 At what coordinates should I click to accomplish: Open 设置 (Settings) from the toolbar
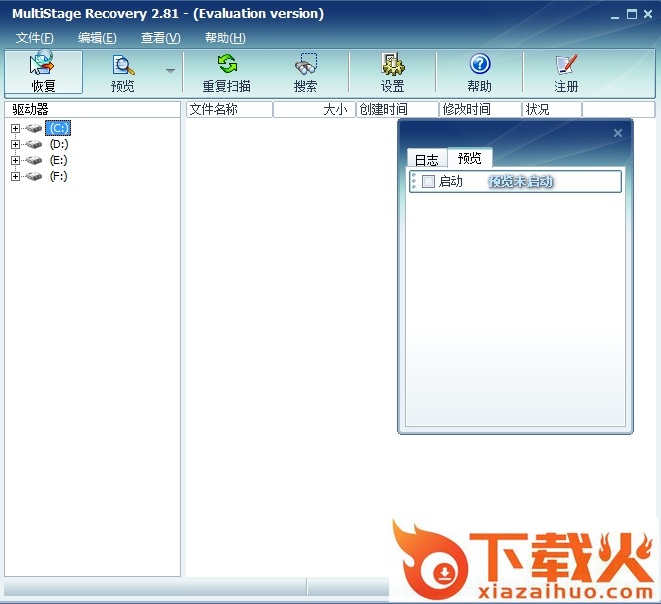click(x=392, y=72)
